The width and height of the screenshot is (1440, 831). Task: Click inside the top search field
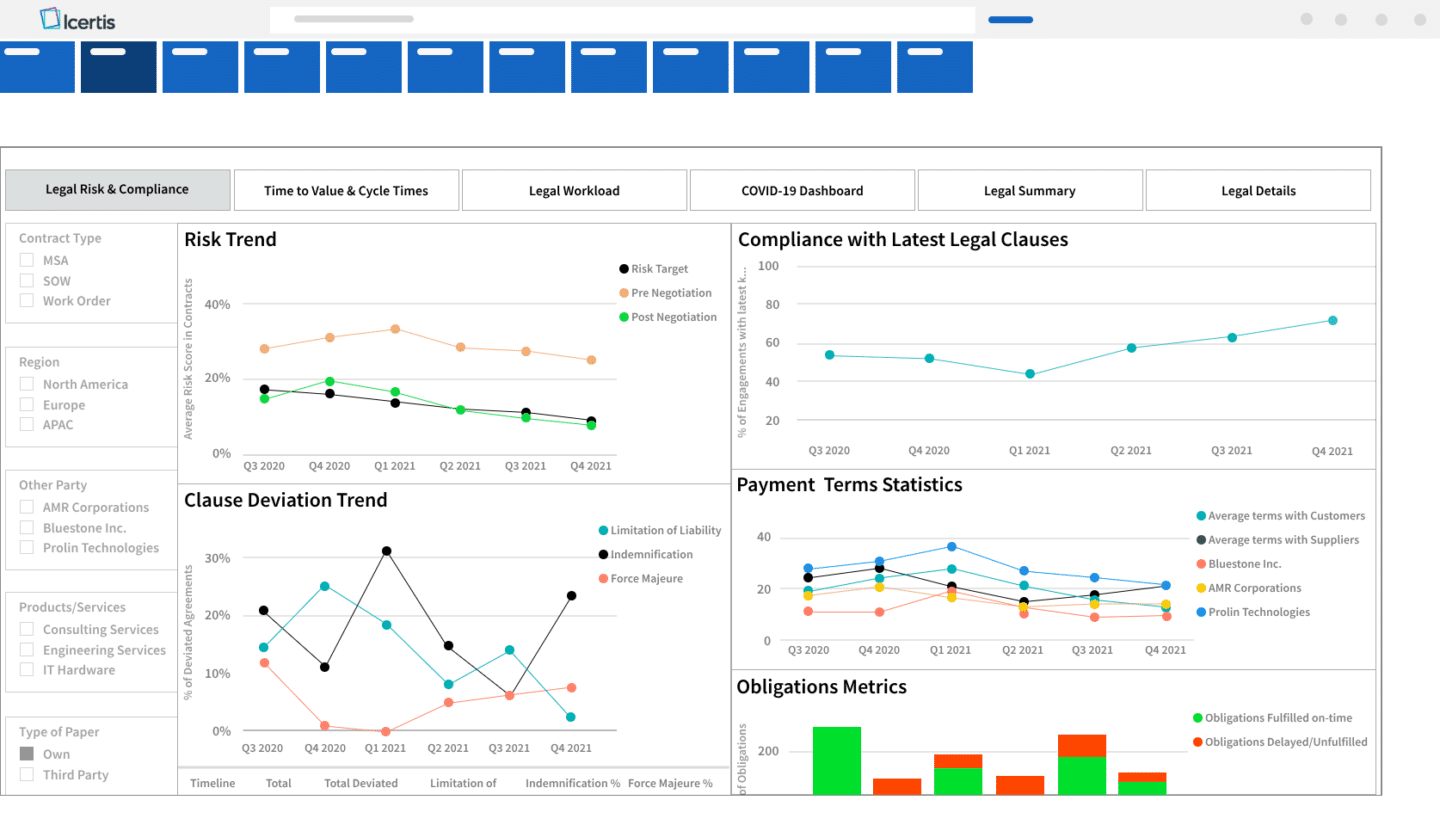pos(620,19)
